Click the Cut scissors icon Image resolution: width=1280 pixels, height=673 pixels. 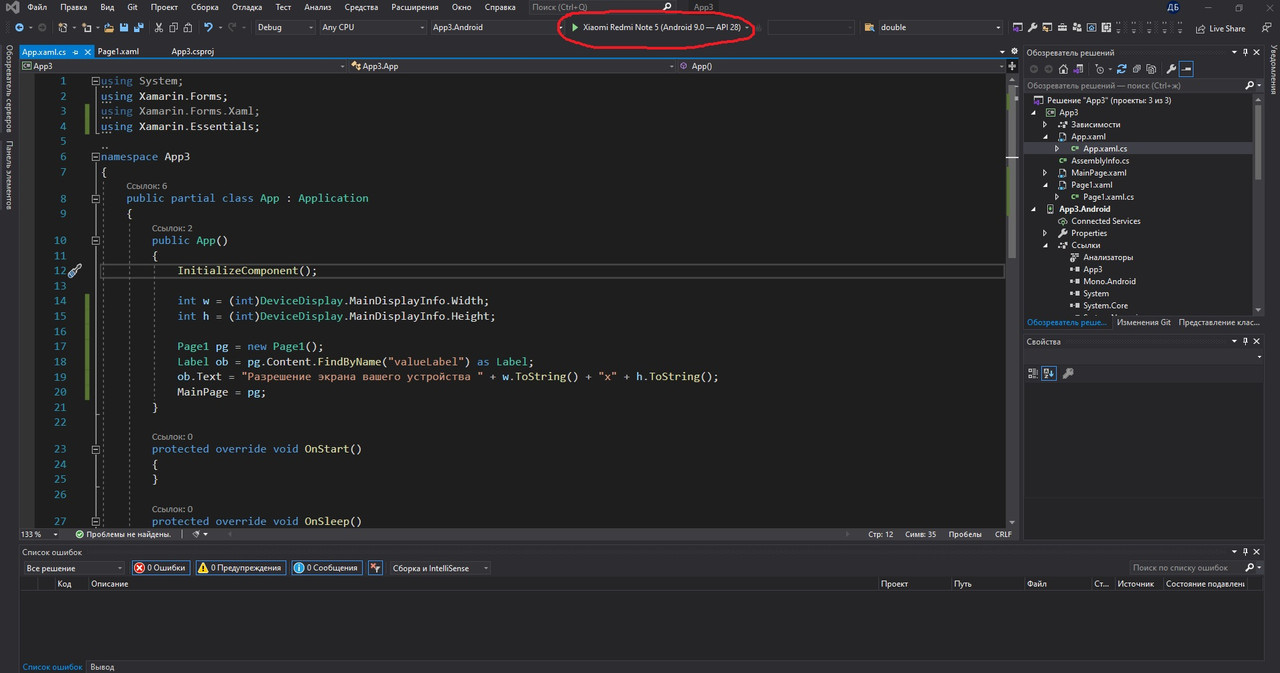(160, 27)
